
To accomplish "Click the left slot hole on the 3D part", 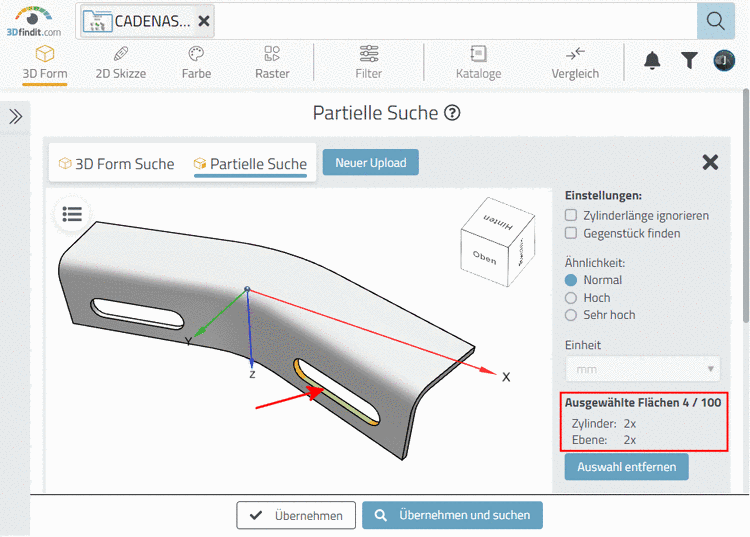I will [x=137, y=314].
